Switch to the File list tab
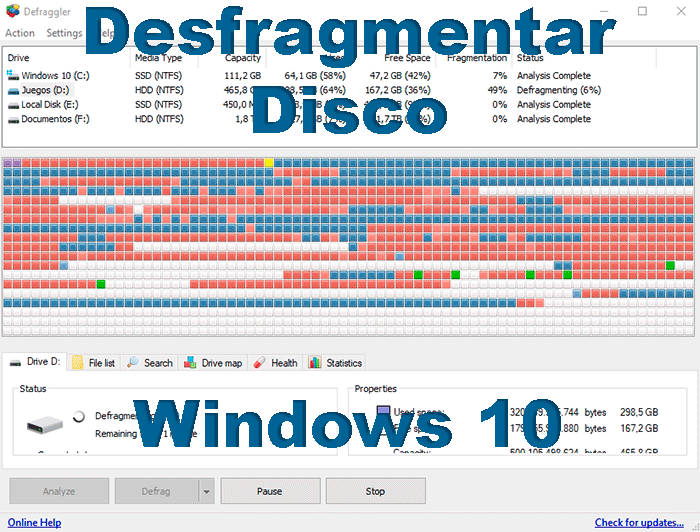 [94, 363]
